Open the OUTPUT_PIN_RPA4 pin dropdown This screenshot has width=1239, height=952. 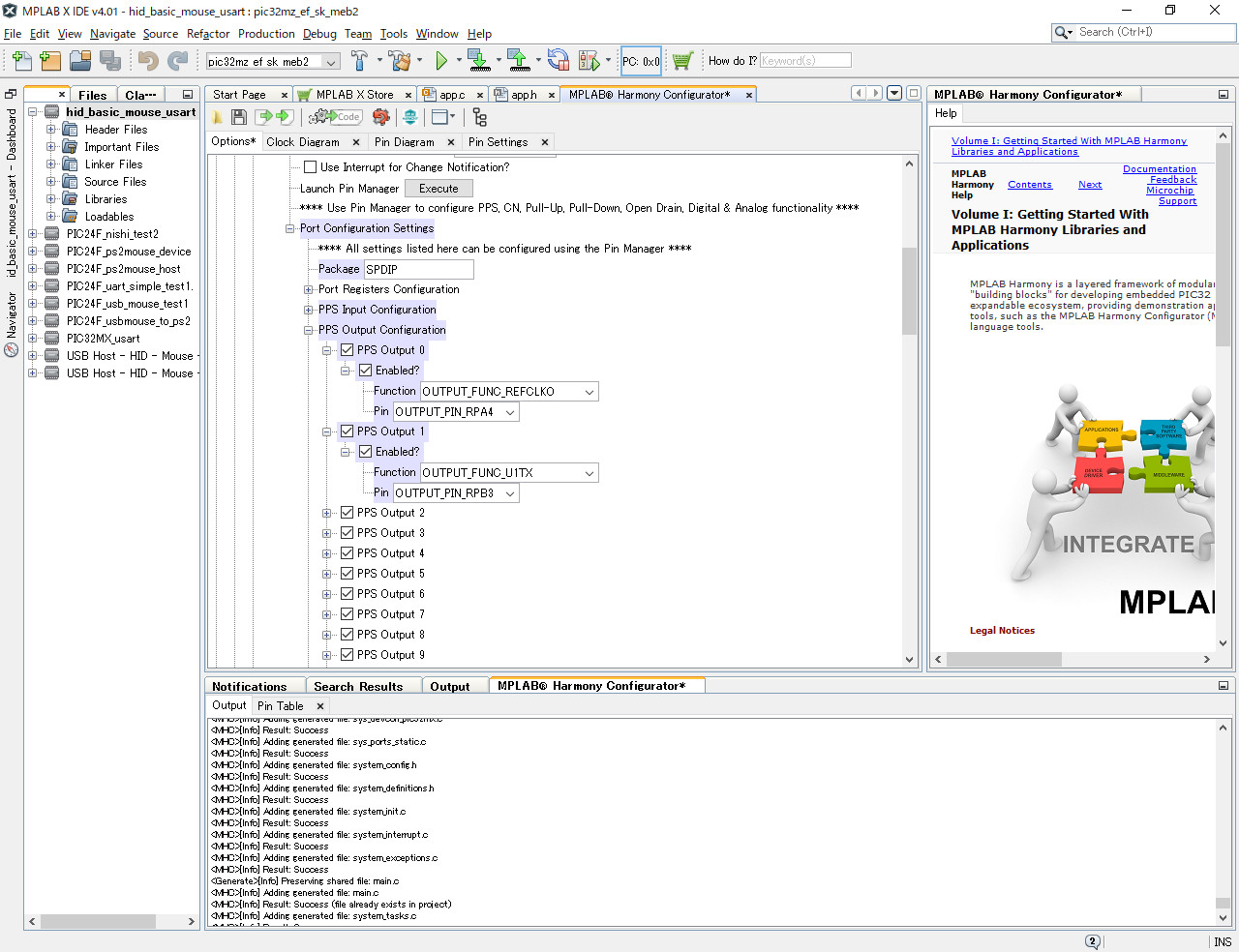pos(509,412)
